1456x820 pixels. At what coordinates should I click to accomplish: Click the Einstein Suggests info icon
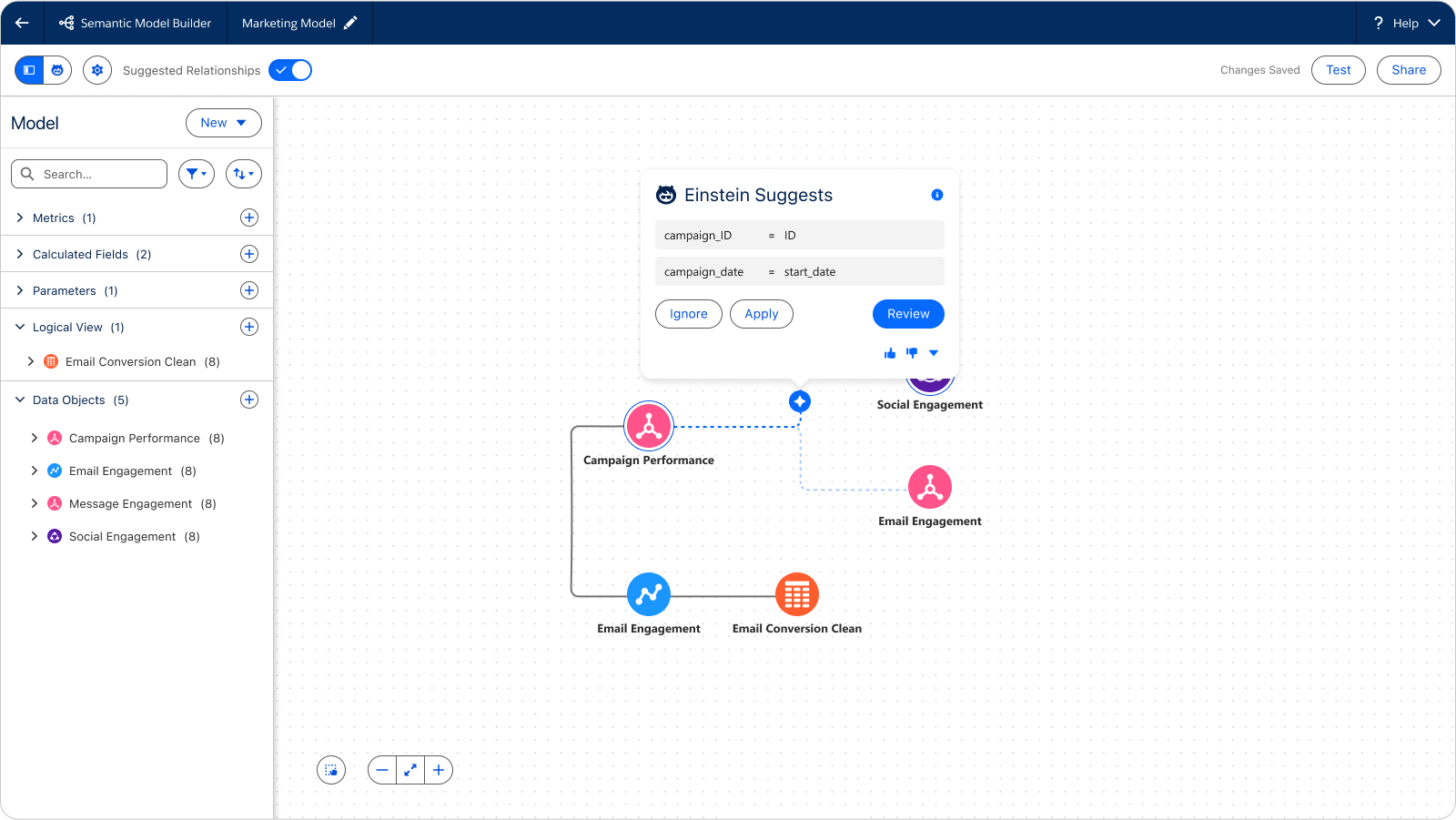point(937,195)
